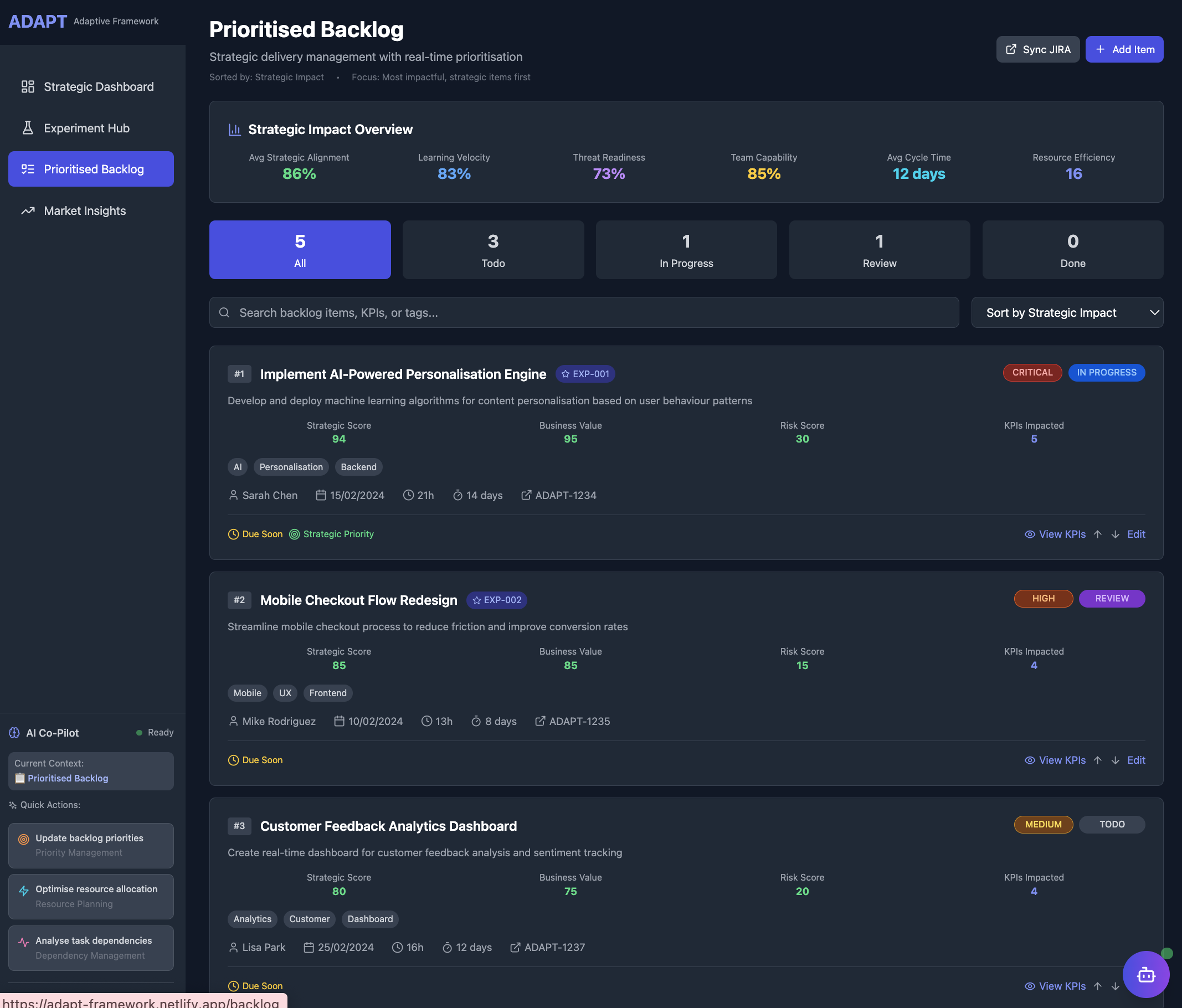Image resolution: width=1182 pixels, height=1008 pixels.
Task: Click the search backlog items field
Action: coord(584,312)
